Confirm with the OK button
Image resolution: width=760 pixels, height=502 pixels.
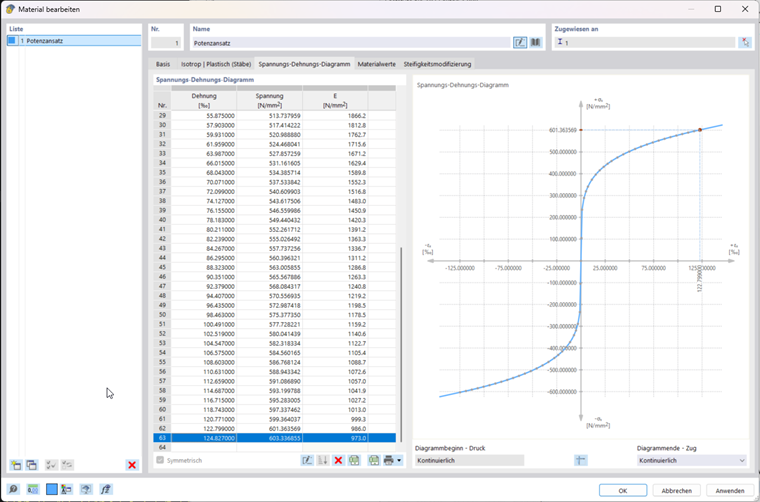(623, 490)
